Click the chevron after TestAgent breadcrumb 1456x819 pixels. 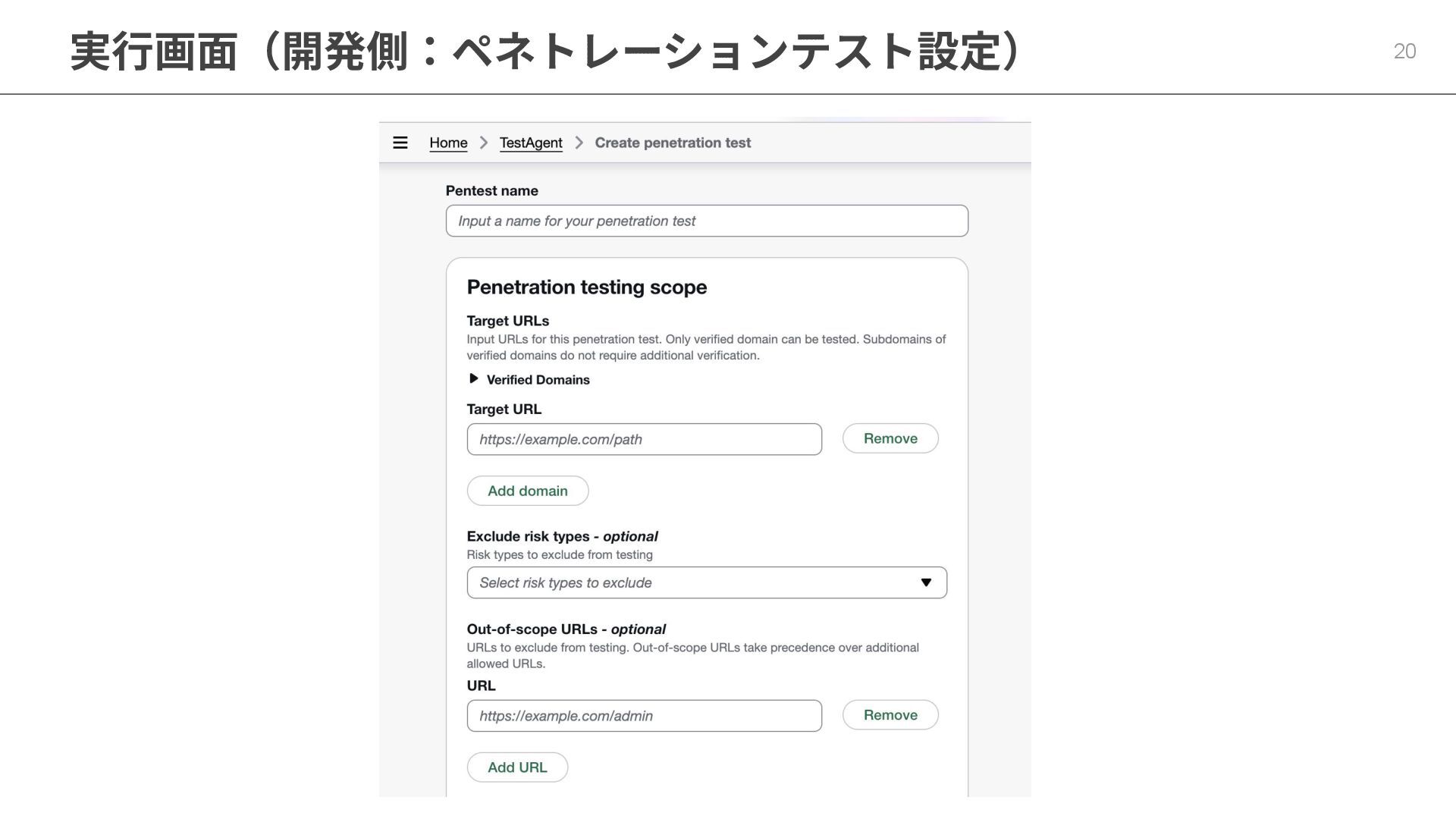point(579,143)
